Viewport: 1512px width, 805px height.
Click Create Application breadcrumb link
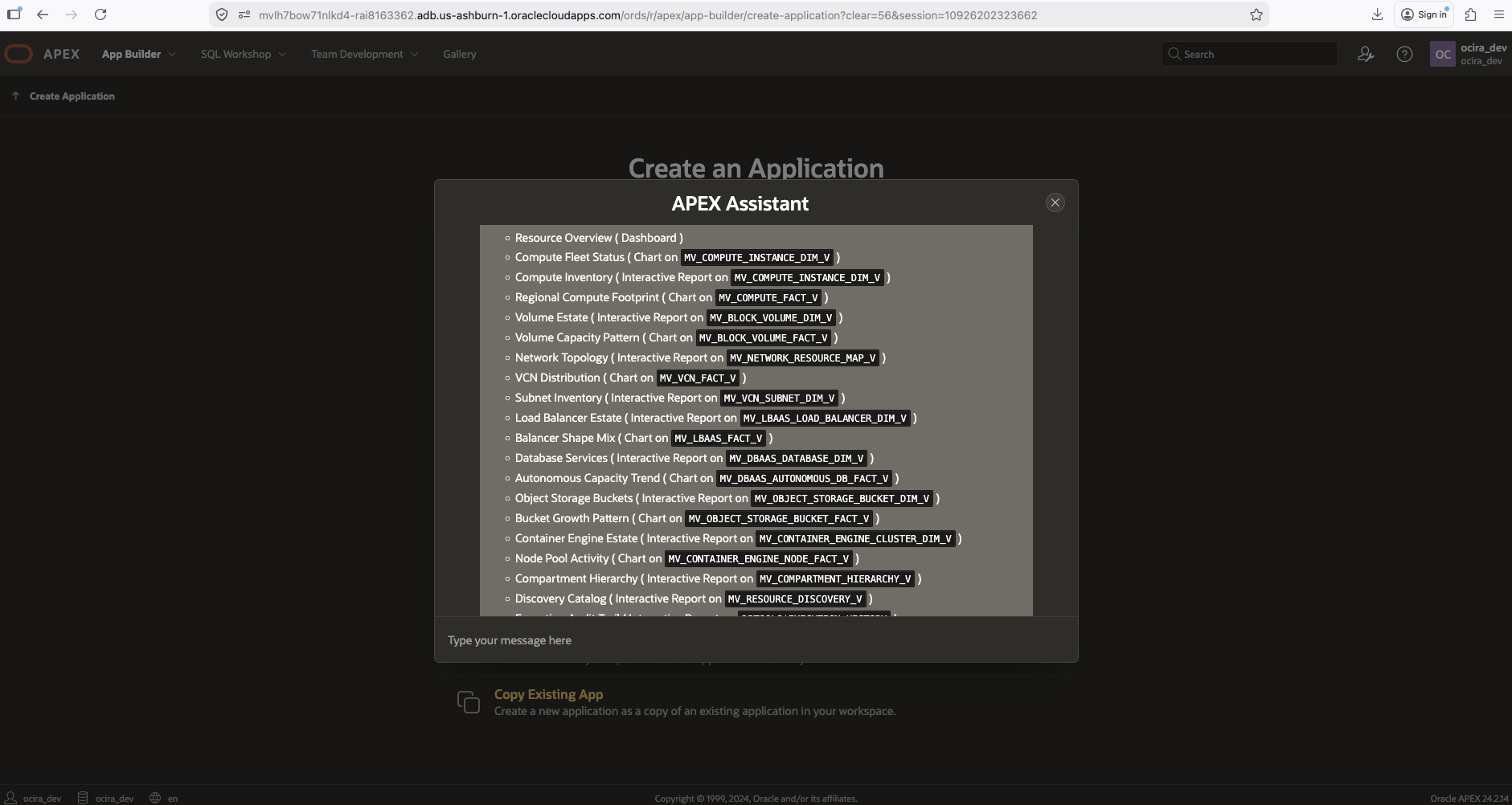click(x=71, y=96)
